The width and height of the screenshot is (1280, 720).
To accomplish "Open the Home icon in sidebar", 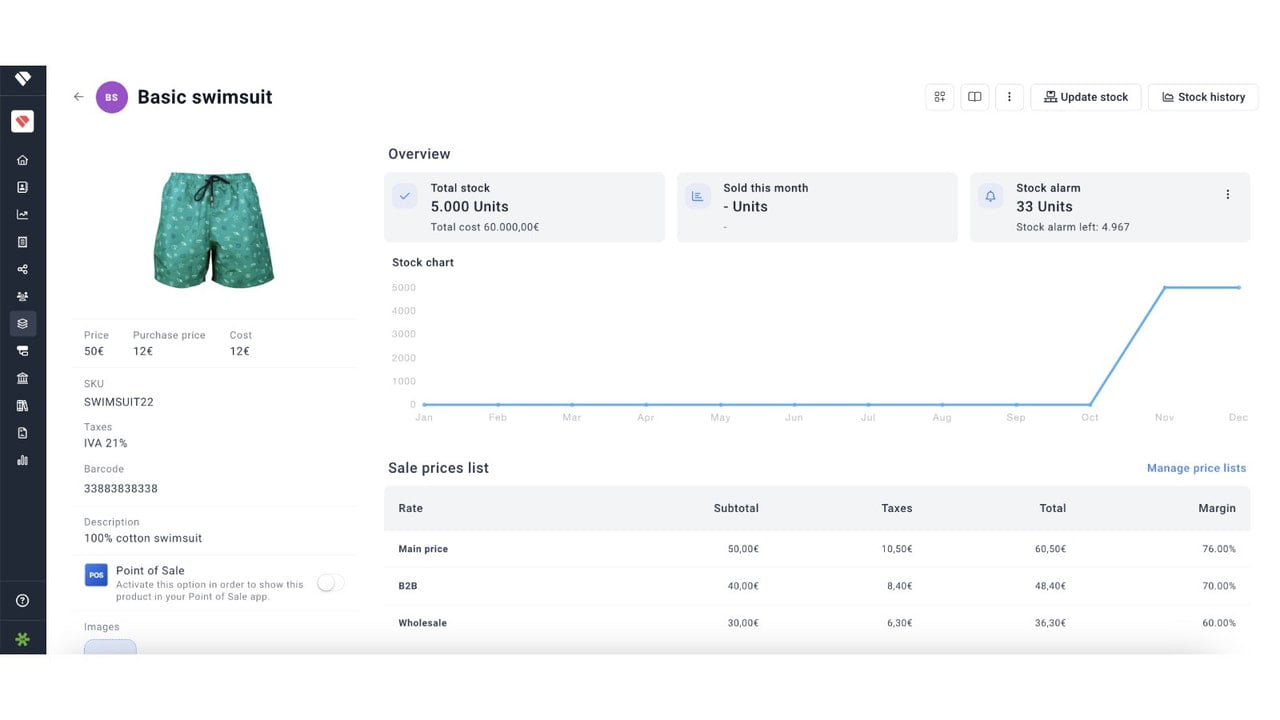I will 22,160.
